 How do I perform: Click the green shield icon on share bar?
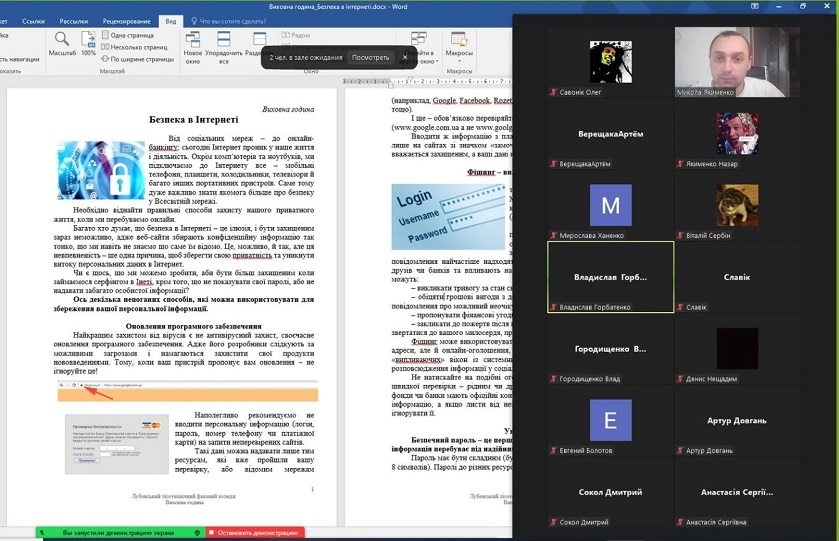(197, 532)
